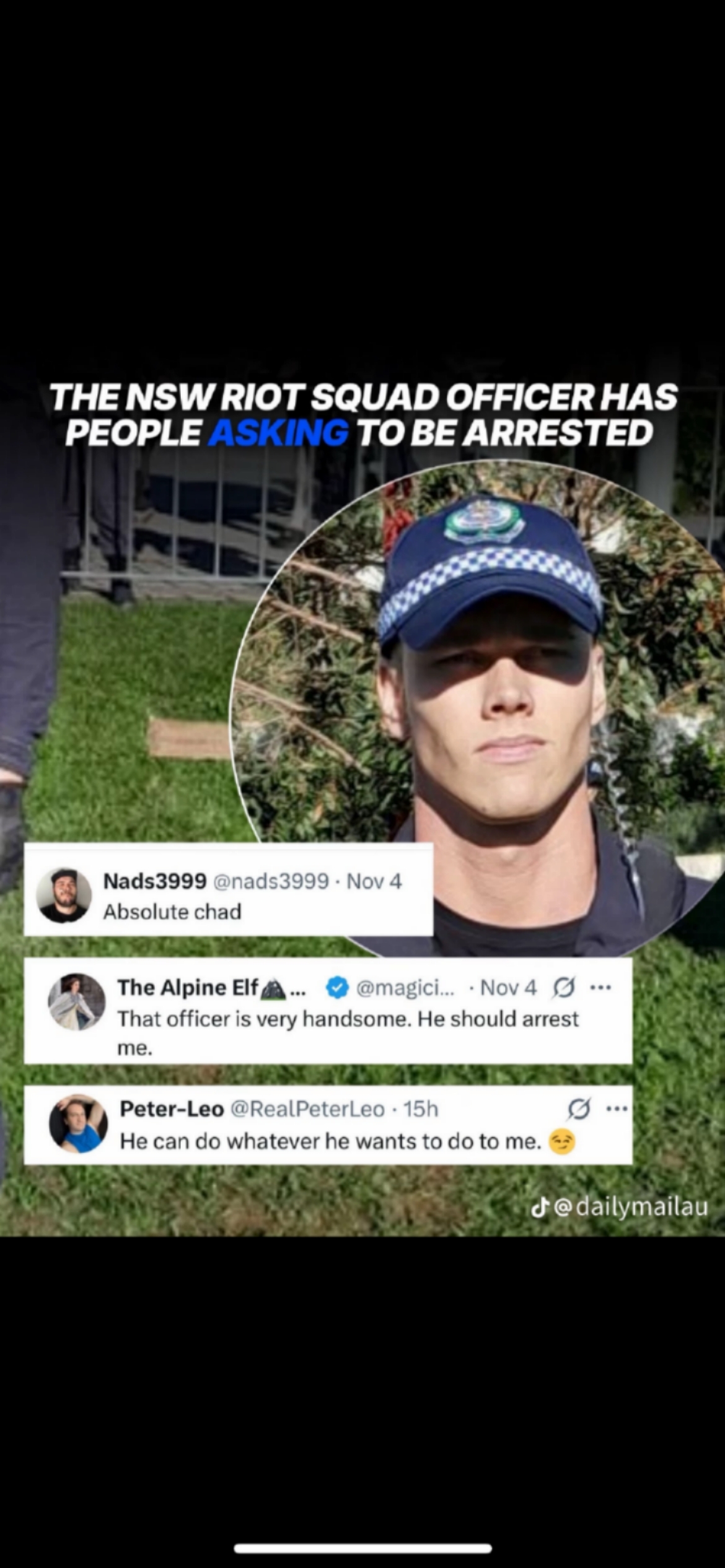Click the slashed-circle icon on Peter-Leo's tweet
725x1568 pixels.
pos(579,1110)
